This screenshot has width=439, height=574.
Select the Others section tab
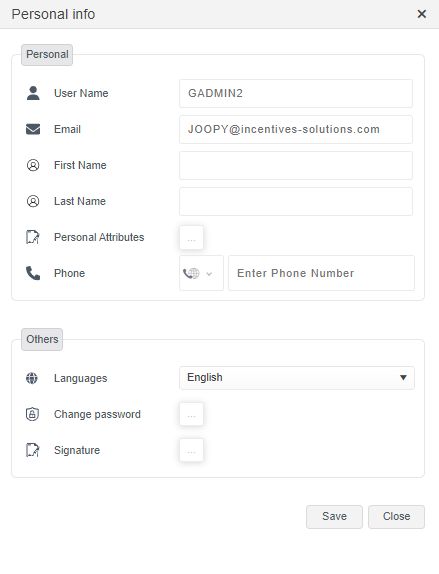point(42,339)
